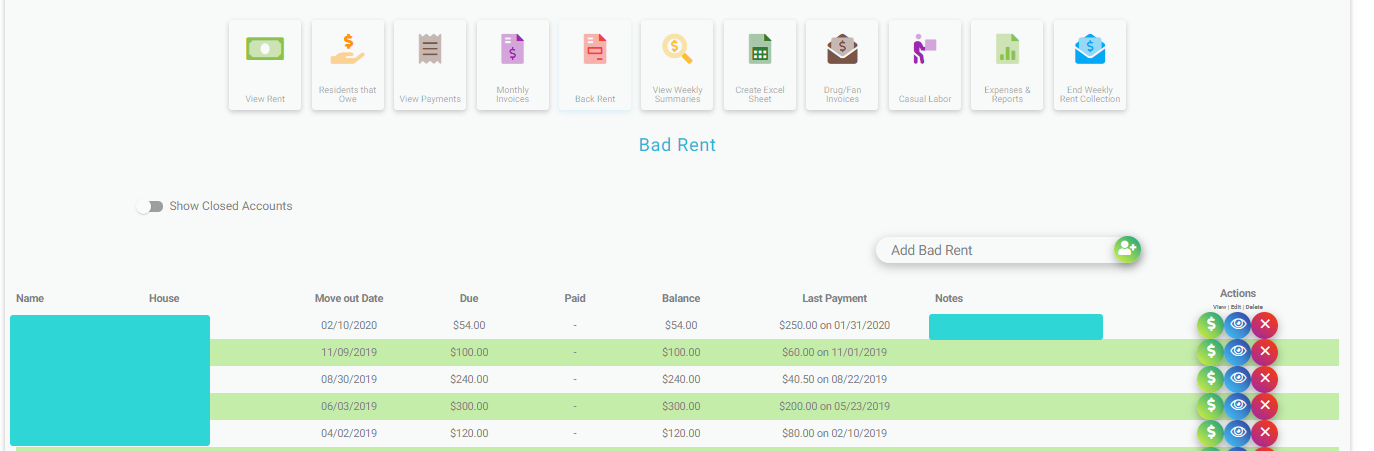The image size is (1374, 451).
Task: Click the Bad Rent page heading
Action: 677,145
